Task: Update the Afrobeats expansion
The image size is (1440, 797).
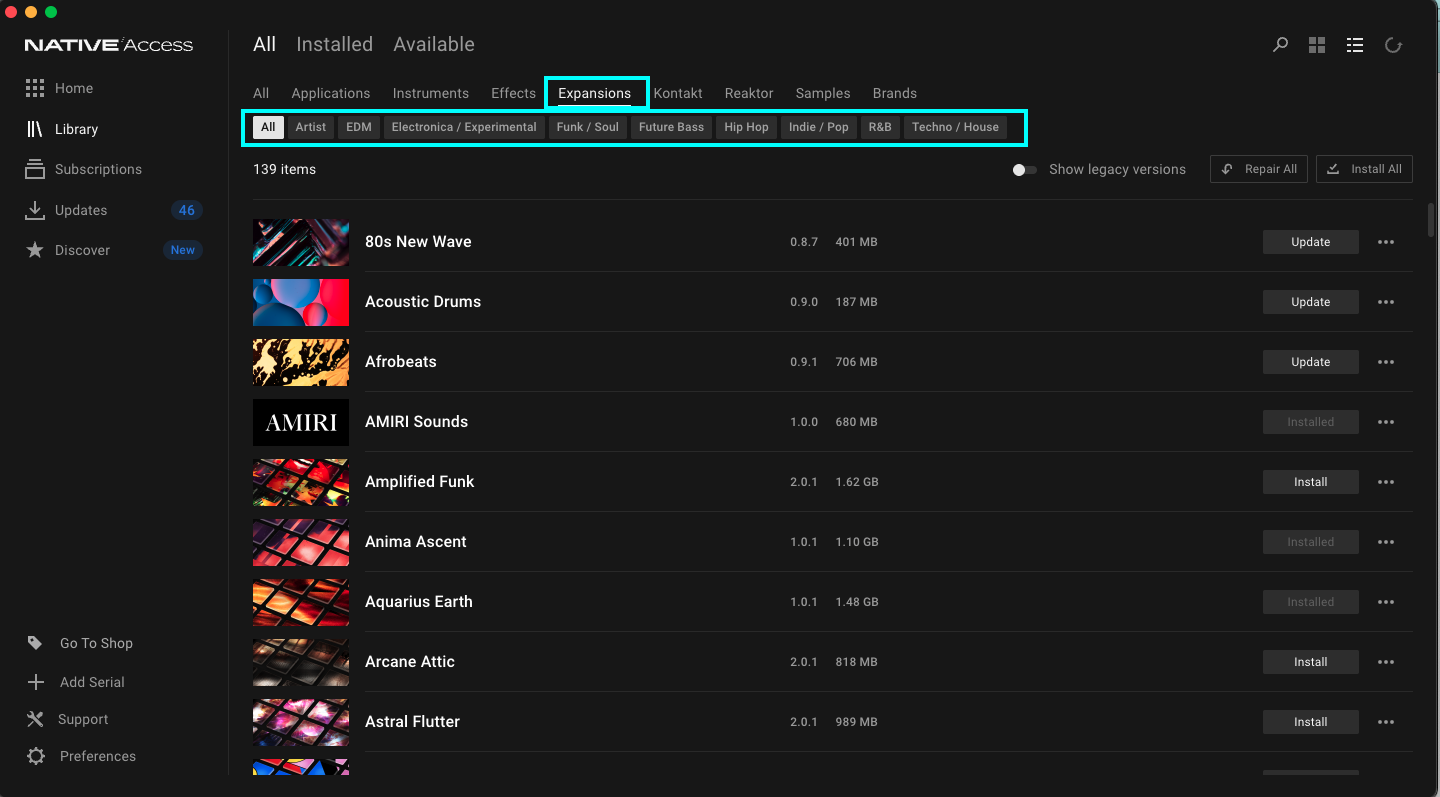Action: click(x=1311, y=362)
